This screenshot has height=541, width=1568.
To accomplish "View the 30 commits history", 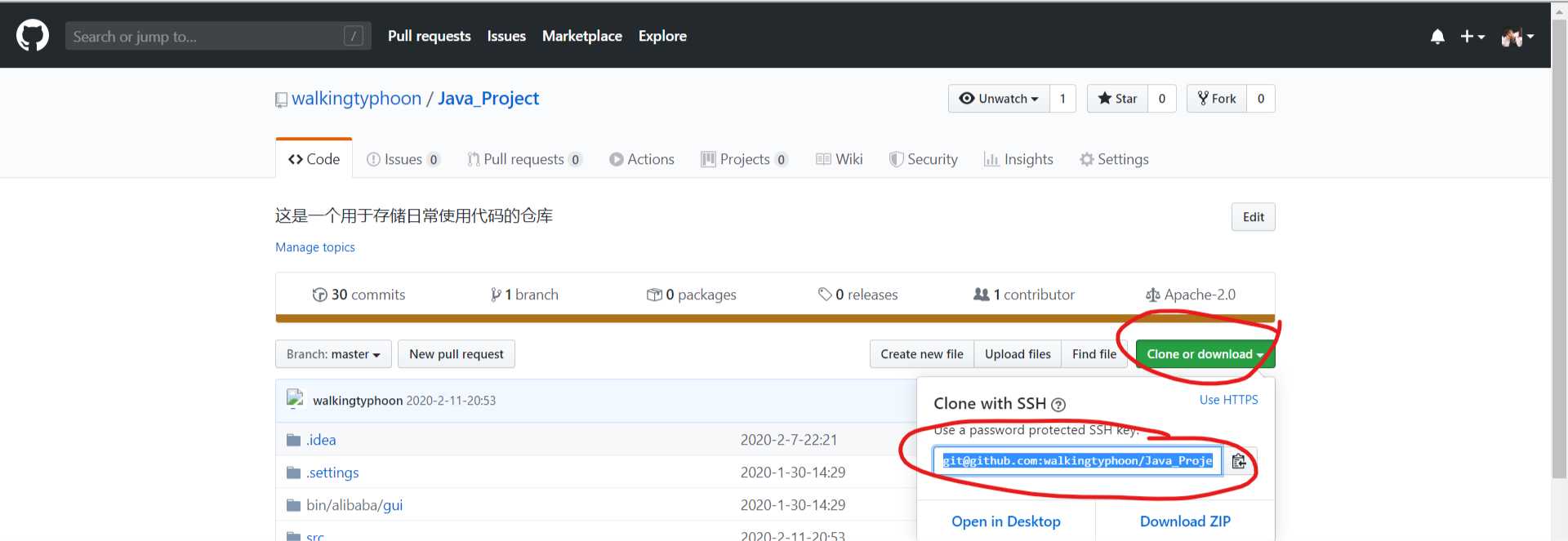I will [x=359, y=295].
